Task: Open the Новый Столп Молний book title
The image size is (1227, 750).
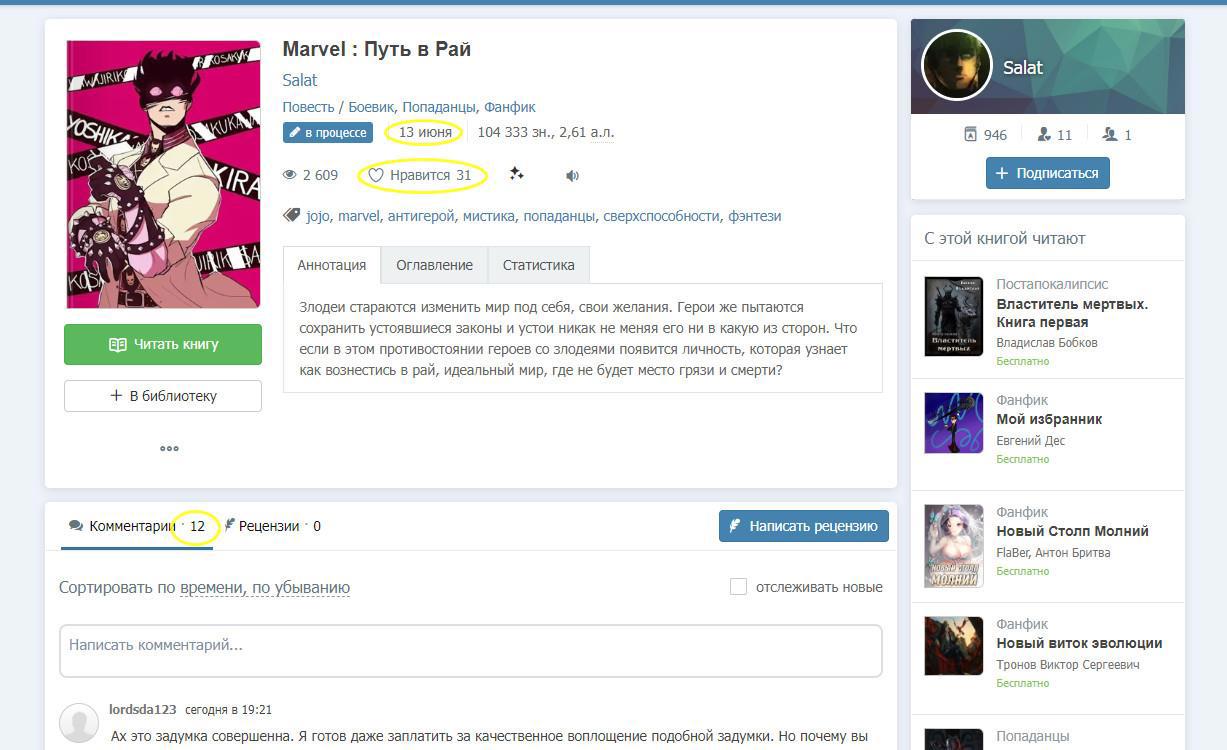Action: [1072, 531]
